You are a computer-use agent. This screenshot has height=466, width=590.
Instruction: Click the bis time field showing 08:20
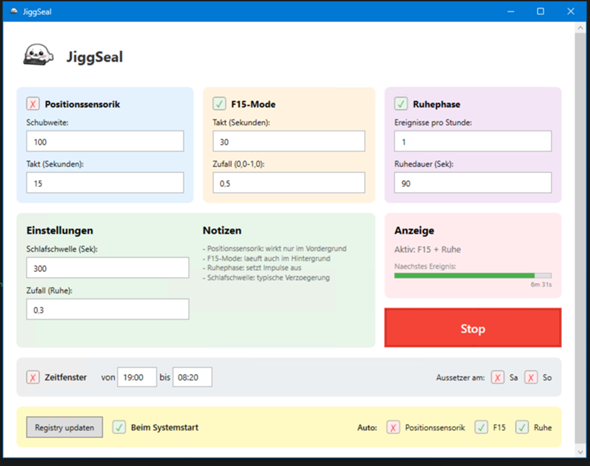pos(192,377)
